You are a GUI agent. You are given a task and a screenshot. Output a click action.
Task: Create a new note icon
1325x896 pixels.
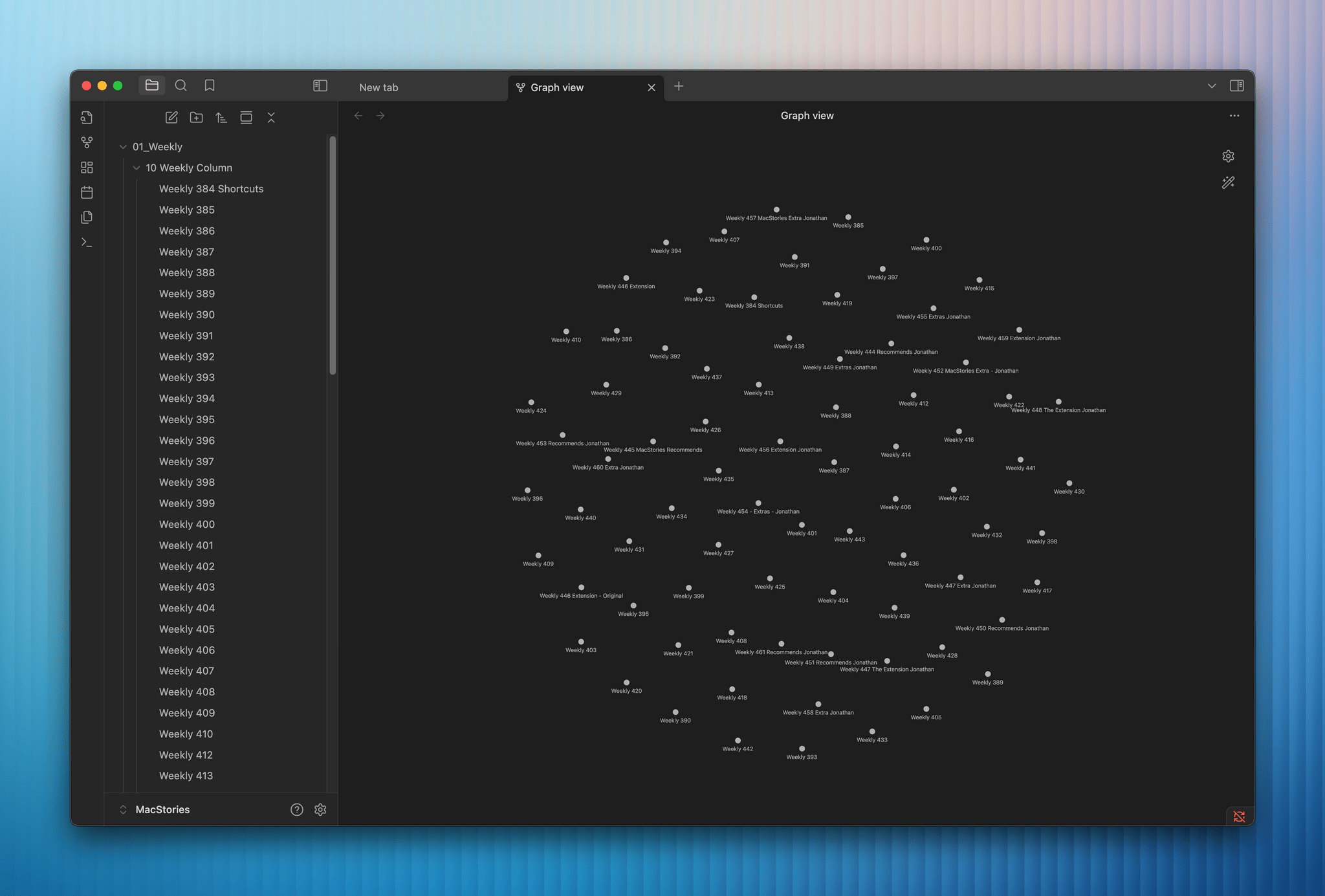171,117
